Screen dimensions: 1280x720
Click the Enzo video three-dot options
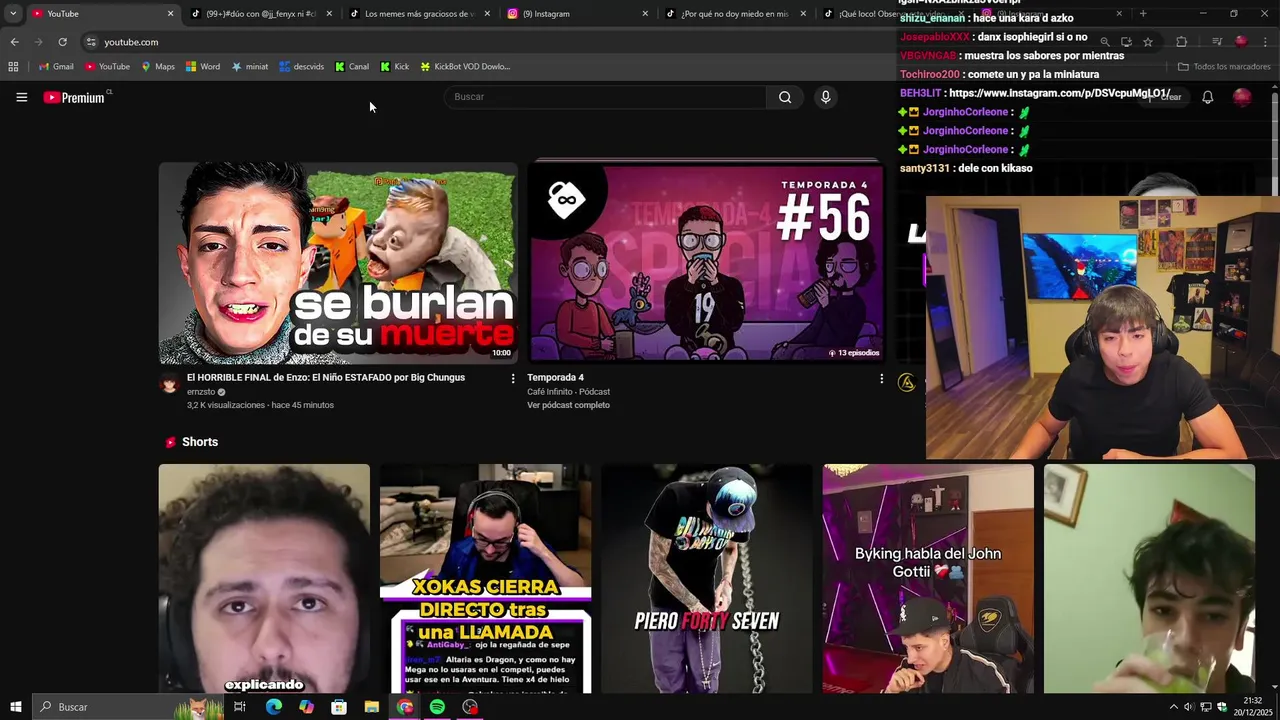coord(513,379)
